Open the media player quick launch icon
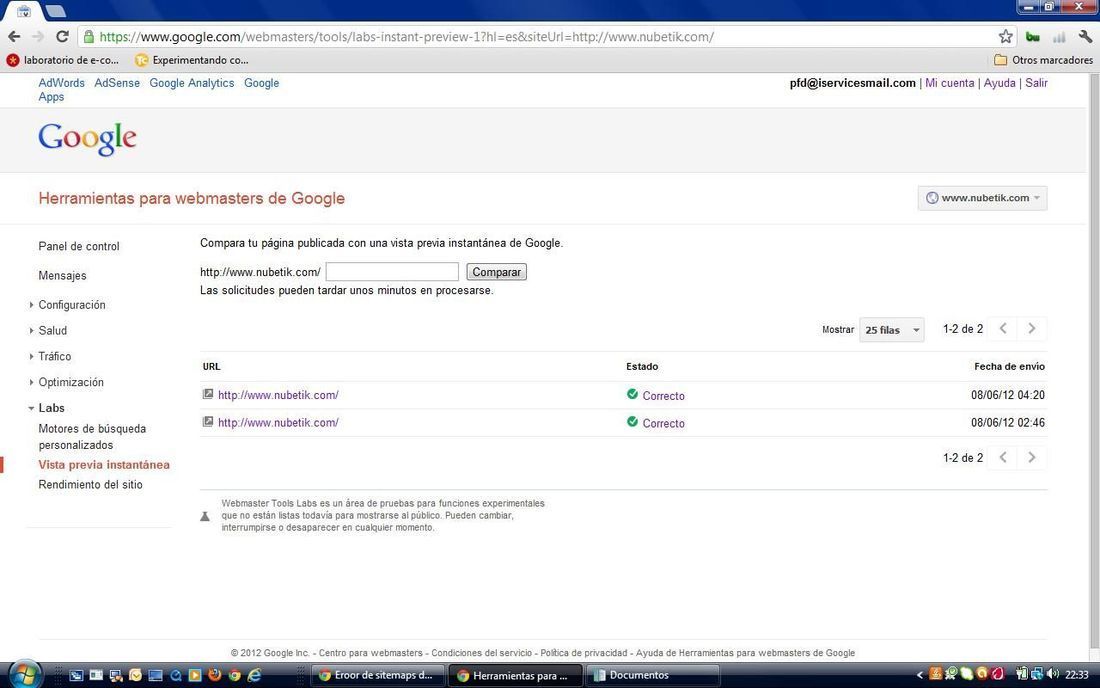 point(195,675)
